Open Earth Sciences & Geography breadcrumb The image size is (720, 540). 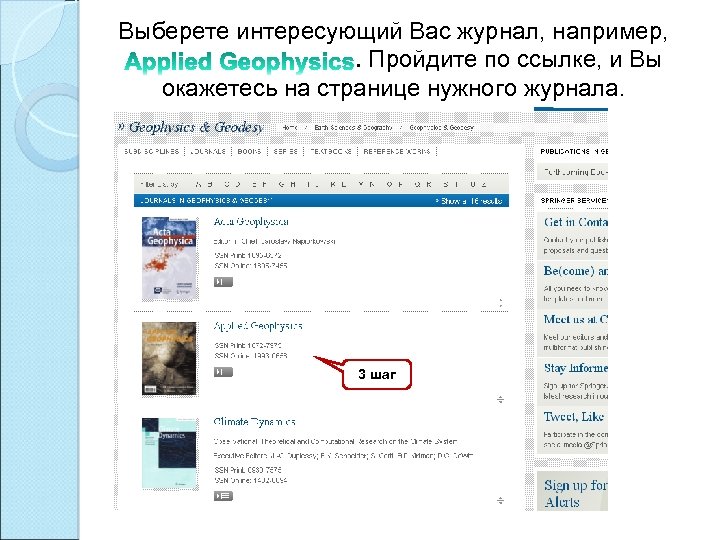(353, 127)
